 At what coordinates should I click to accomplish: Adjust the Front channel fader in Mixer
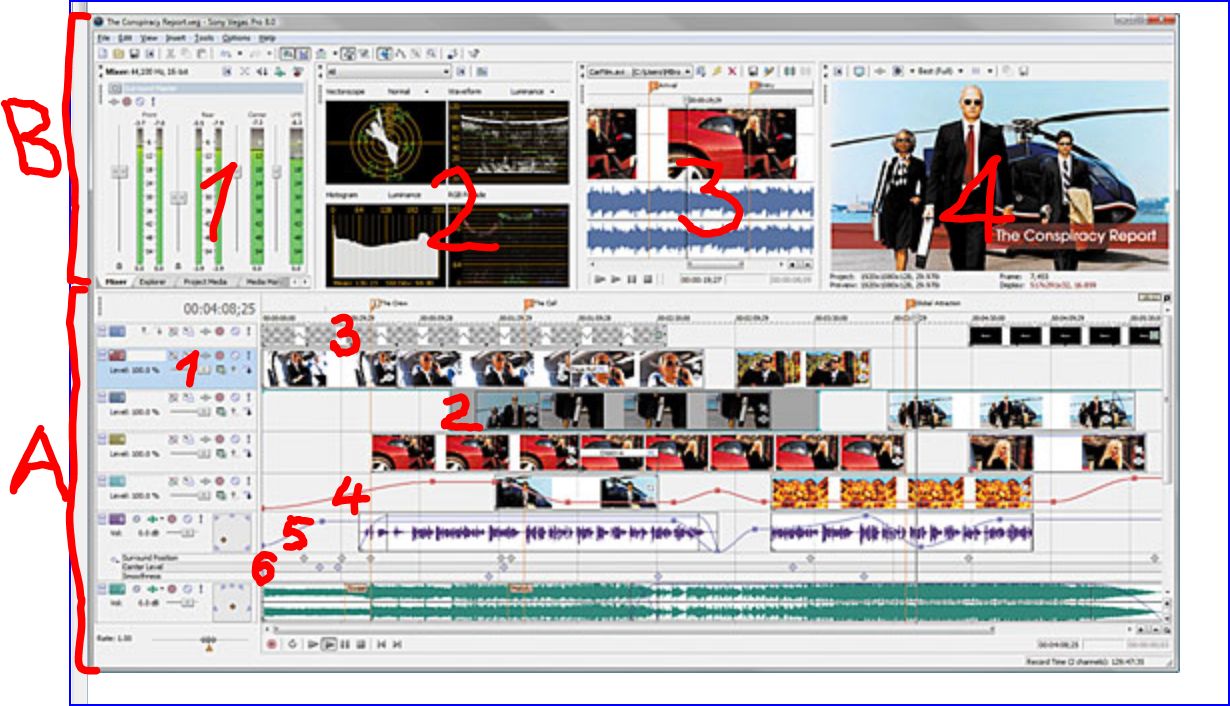(x=119, y=171)
